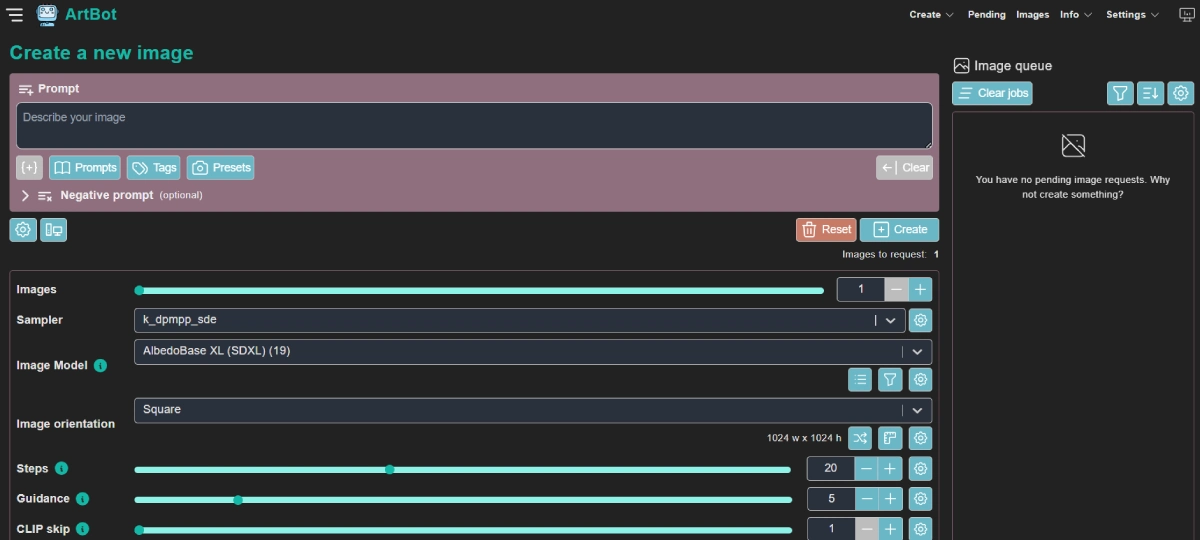Click the prompt weight {+} button
The image size is (1200, 540).
point(29,168)
